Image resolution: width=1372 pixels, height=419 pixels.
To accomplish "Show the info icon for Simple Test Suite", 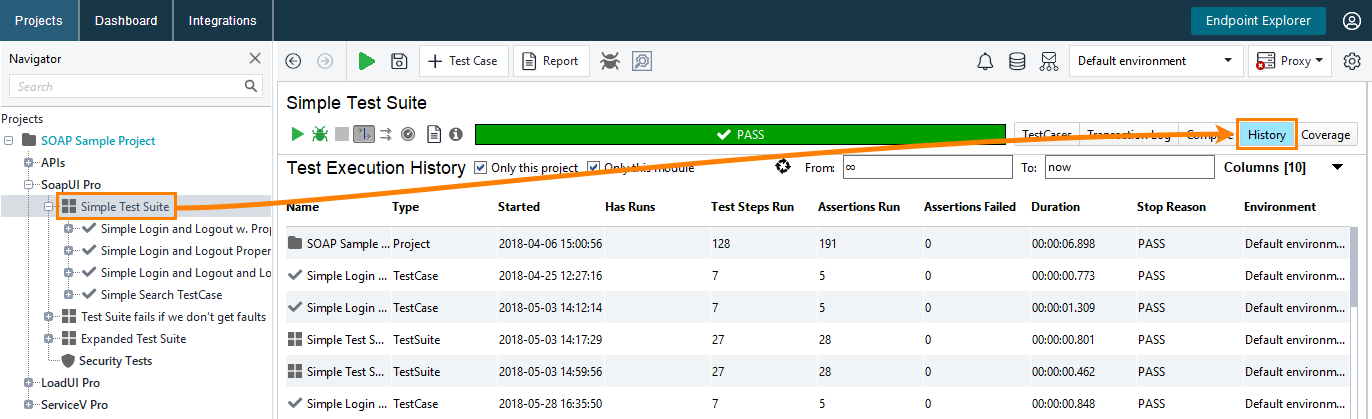I will click(x=456, y=133).
